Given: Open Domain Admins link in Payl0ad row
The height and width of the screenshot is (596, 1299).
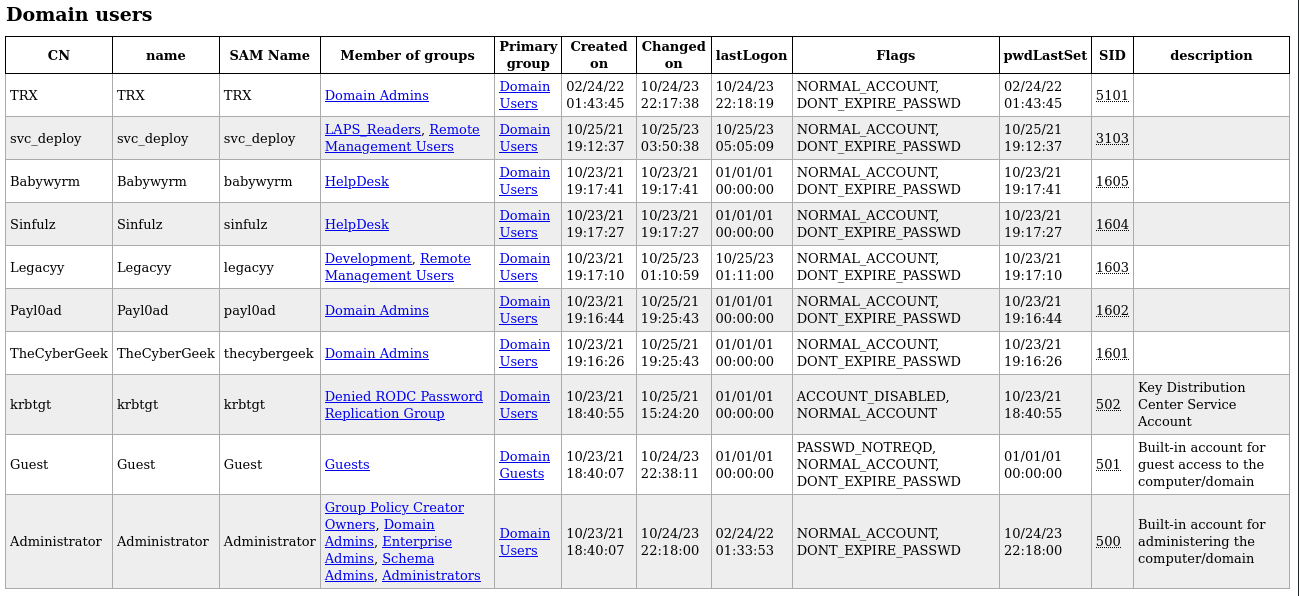Looking at the screenshot, I should [376, 311].
